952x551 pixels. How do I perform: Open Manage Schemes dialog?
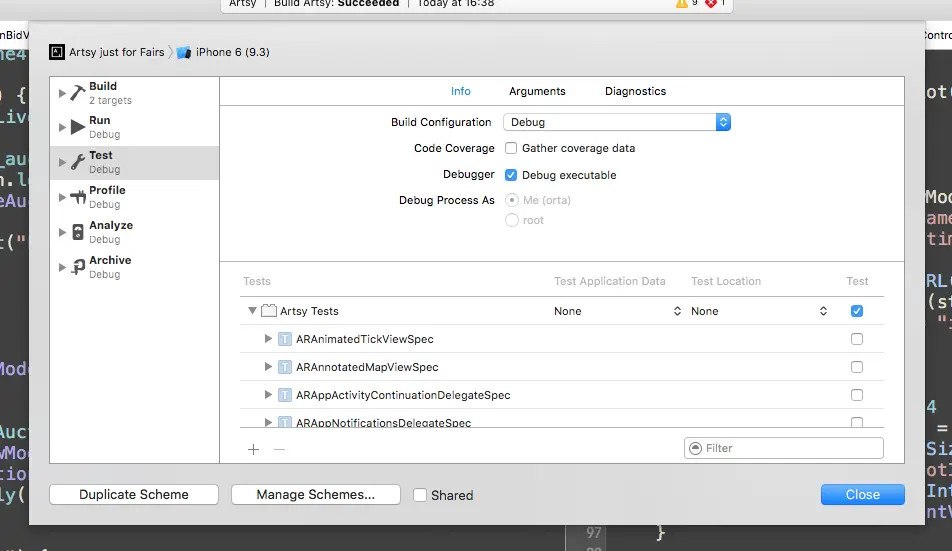coord(316,495)
